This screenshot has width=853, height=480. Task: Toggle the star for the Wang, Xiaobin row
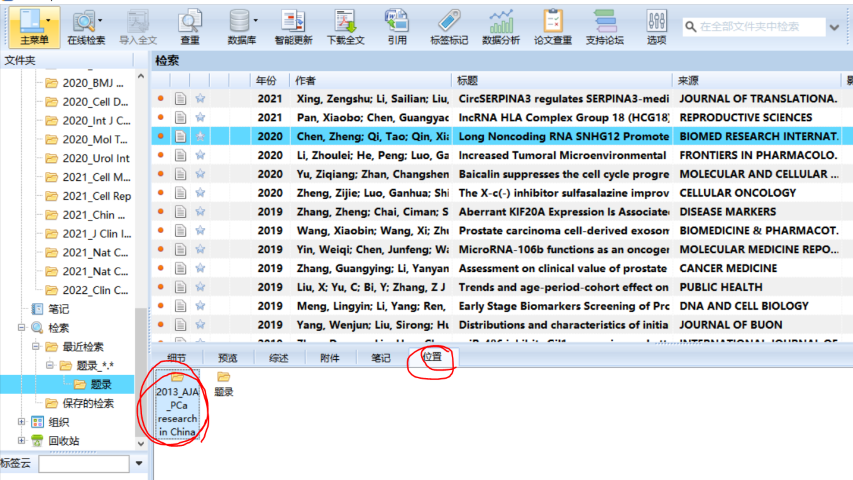pos(200,231)
